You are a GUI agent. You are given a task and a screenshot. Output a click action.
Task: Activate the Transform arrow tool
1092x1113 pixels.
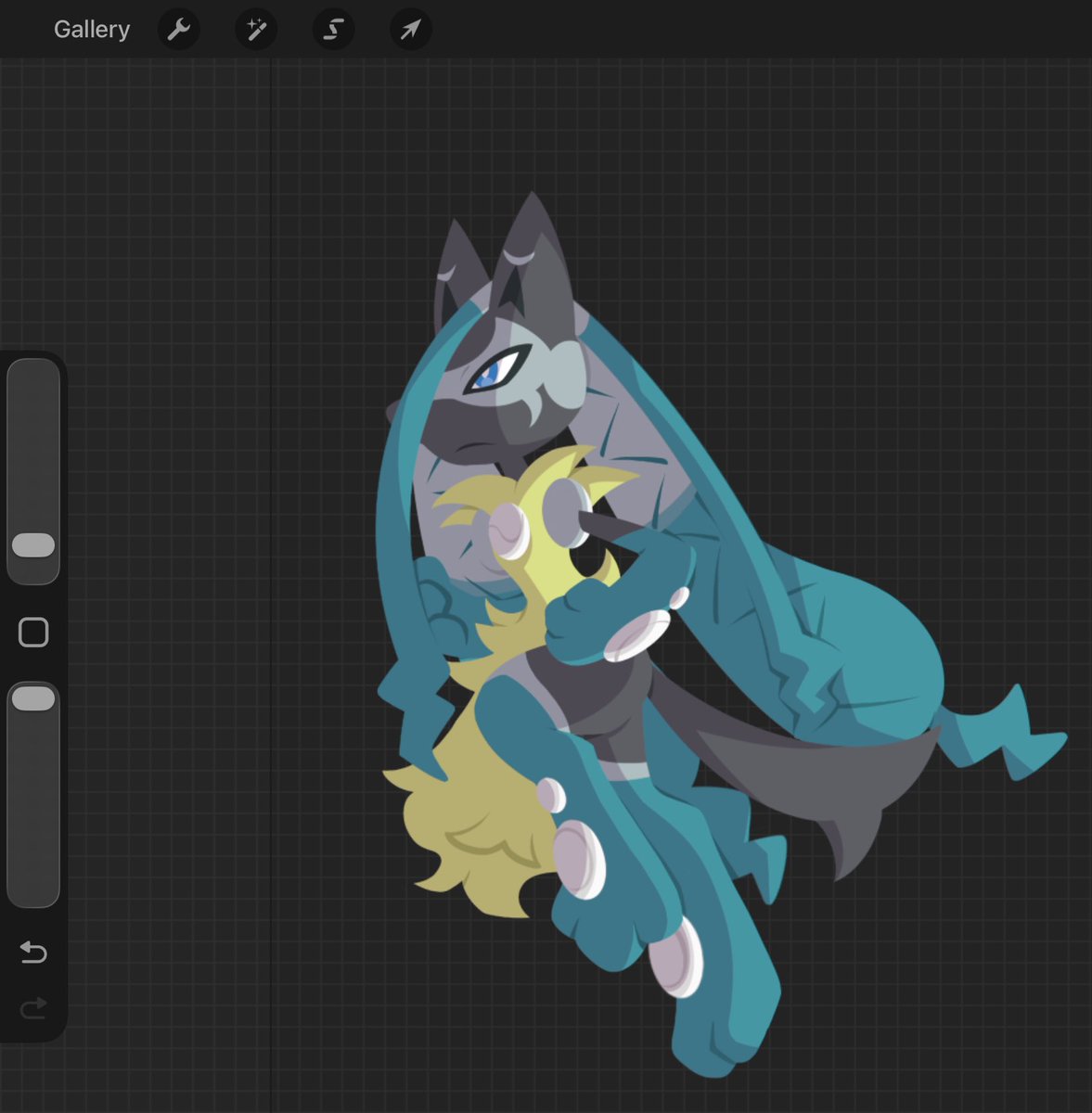[x=410, y=30]
